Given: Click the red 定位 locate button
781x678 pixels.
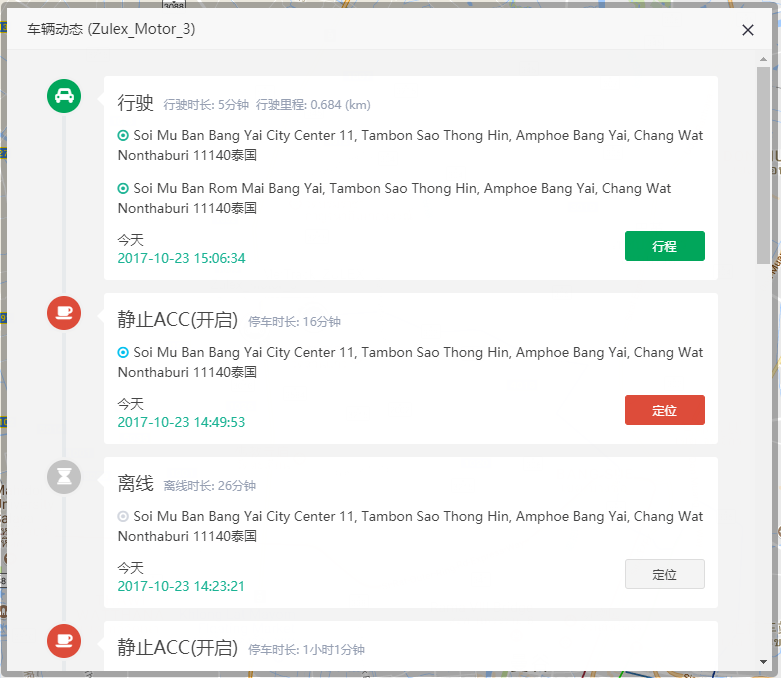Looking at the screenshot, I should pyautogui.click(x=664, y=410).
